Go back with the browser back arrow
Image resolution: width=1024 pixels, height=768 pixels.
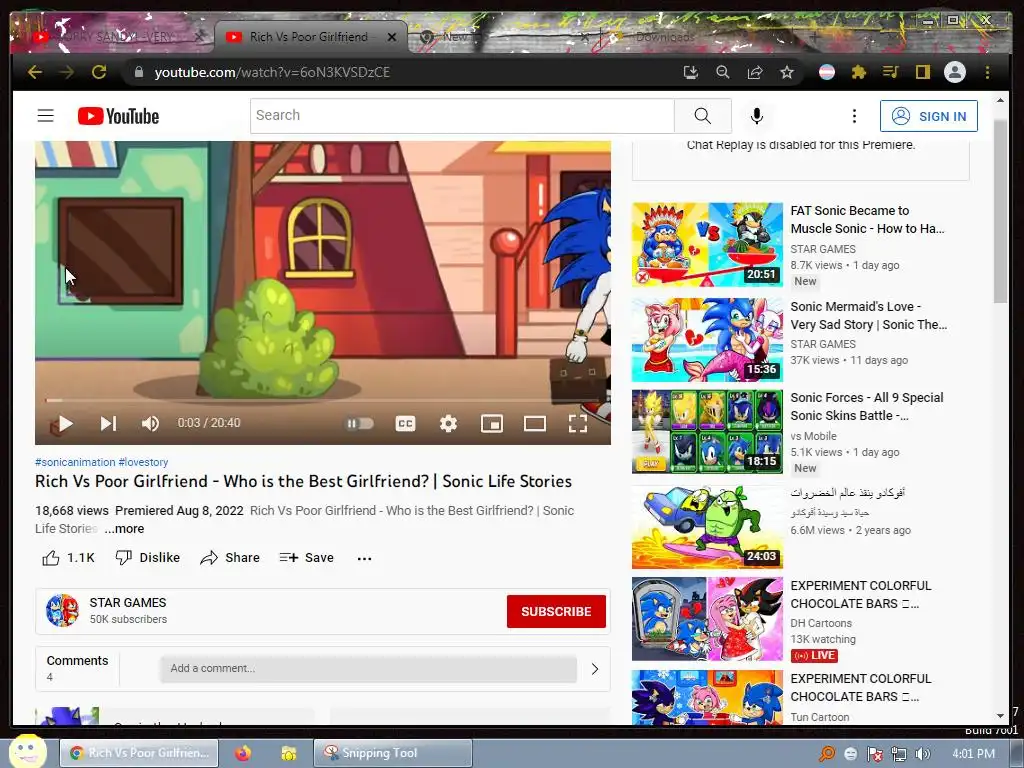click(x=35, y=72)
